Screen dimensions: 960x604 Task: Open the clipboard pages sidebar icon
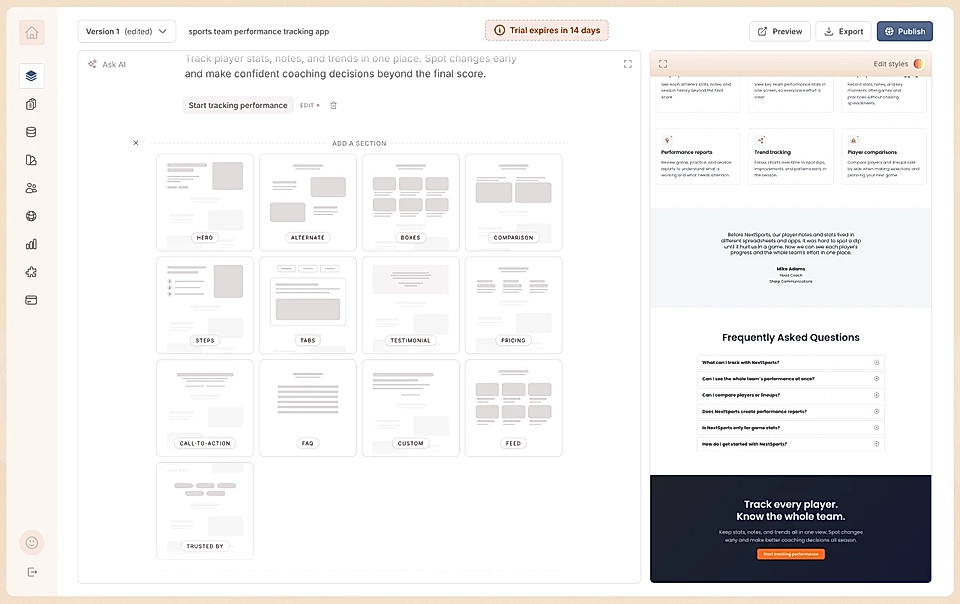click(31, 104)
